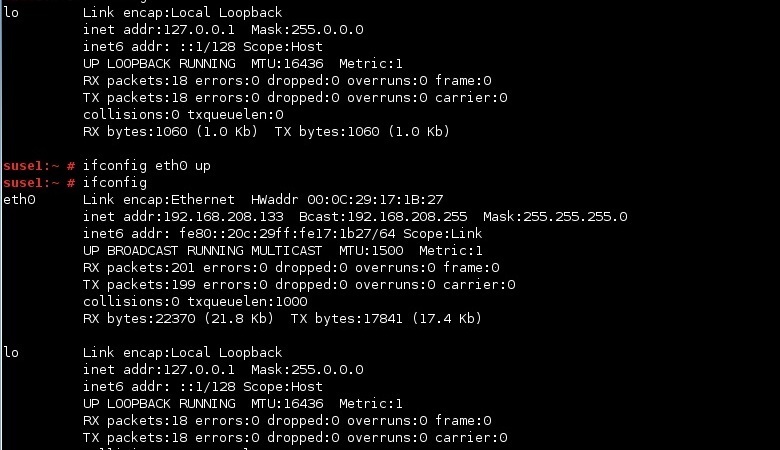This screenshot has width=780, height=450.
Task: Click the 'TX packets:199' text
Action: click(139, 284)
